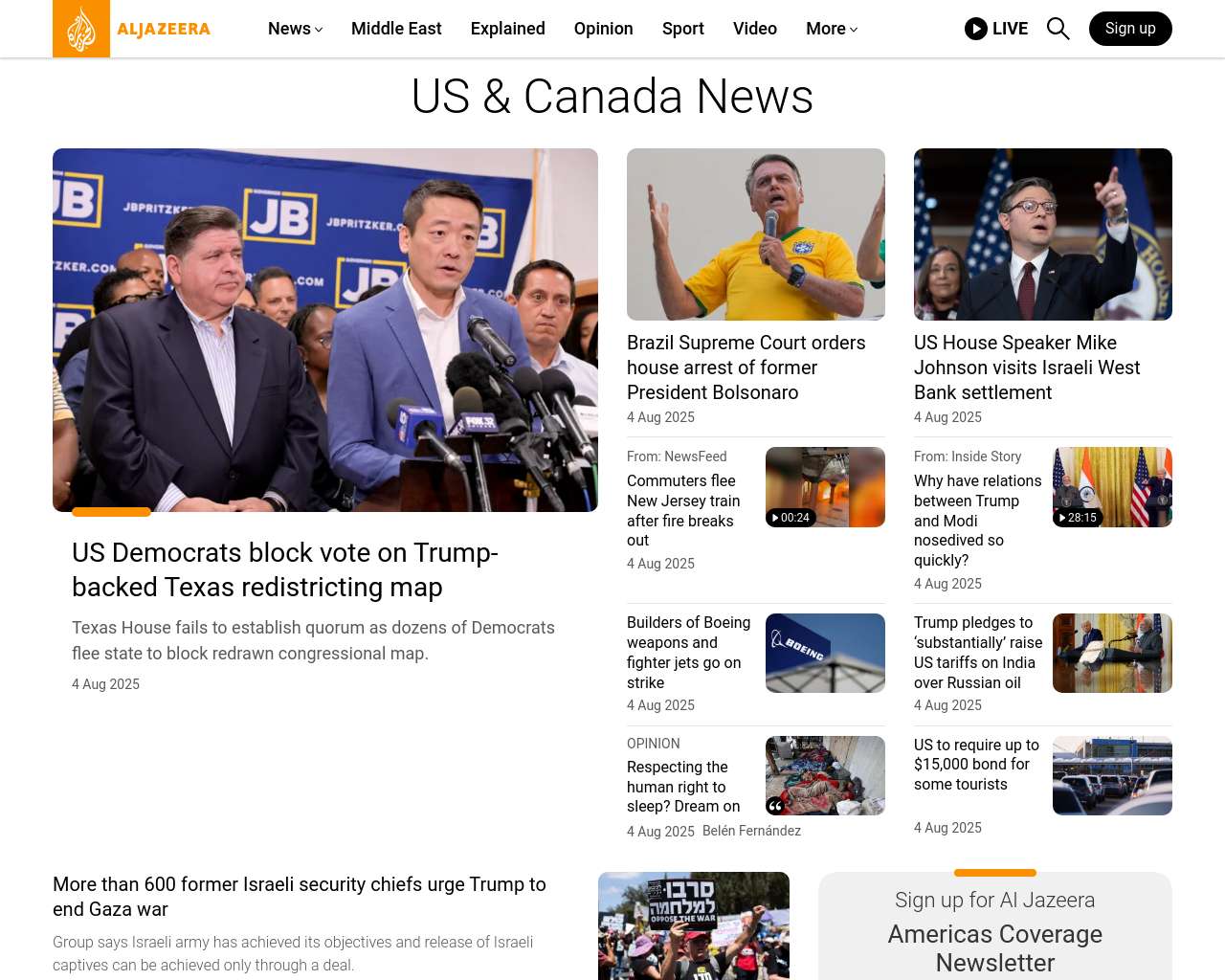
Task: Open Mike Johnson West Bank settlement article
Action: click(1027, 367)
